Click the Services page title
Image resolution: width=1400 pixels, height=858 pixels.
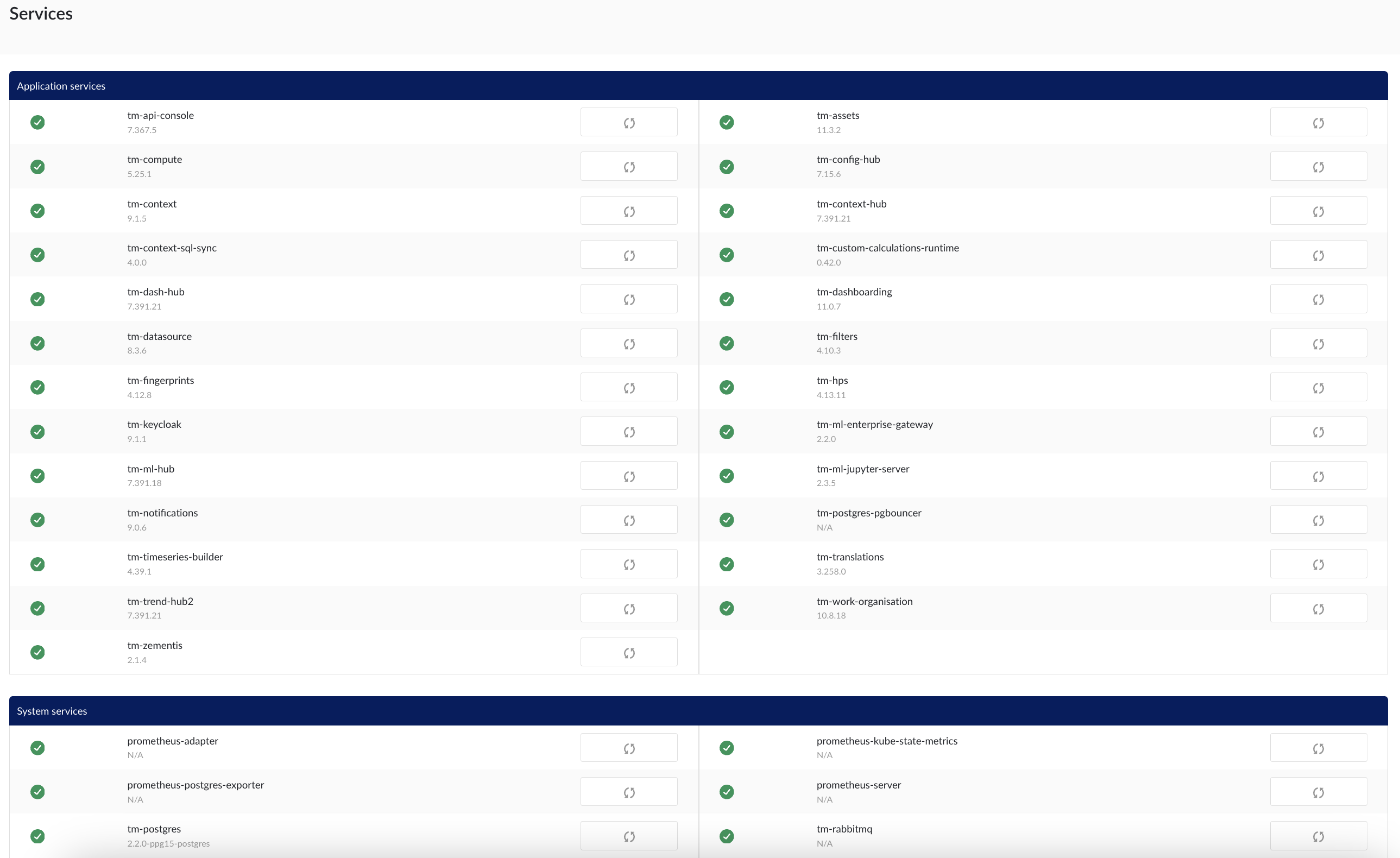[41, 13]
